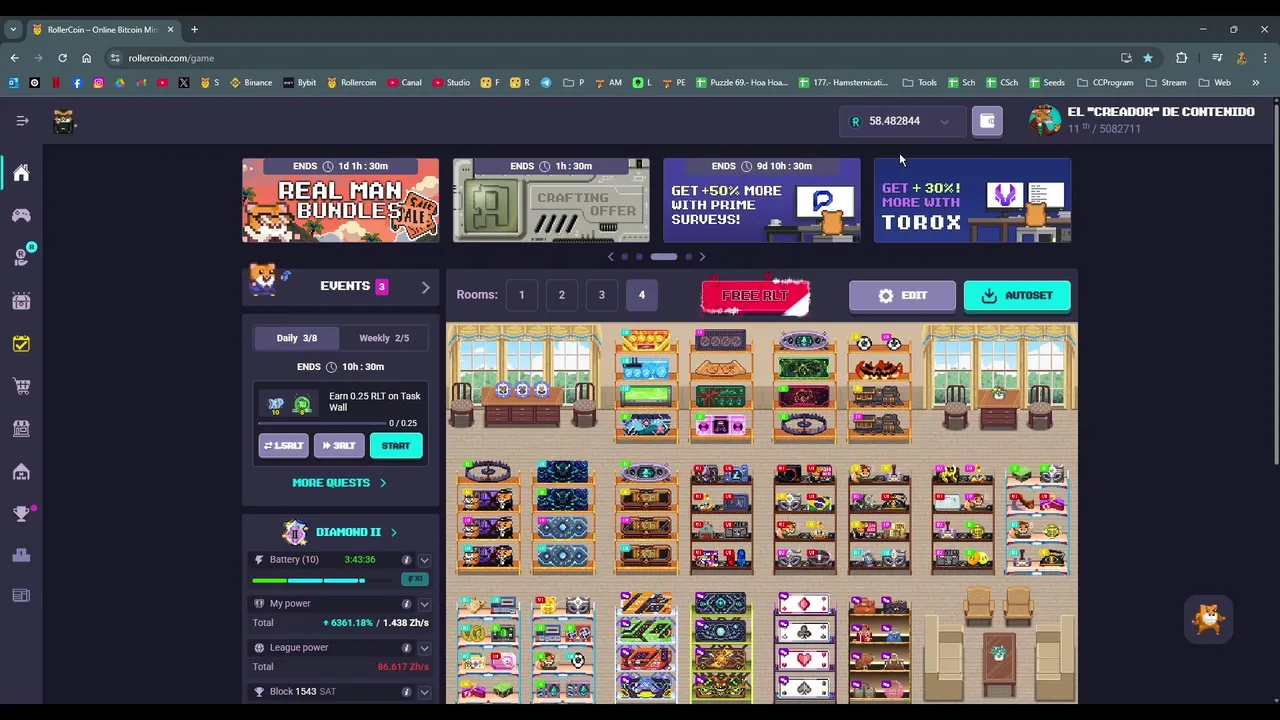Image resolution: width=1280 pixels, height=720 pixels.
Task: Open the hamster chat assistant icon
Action: tap(1208, 619)
